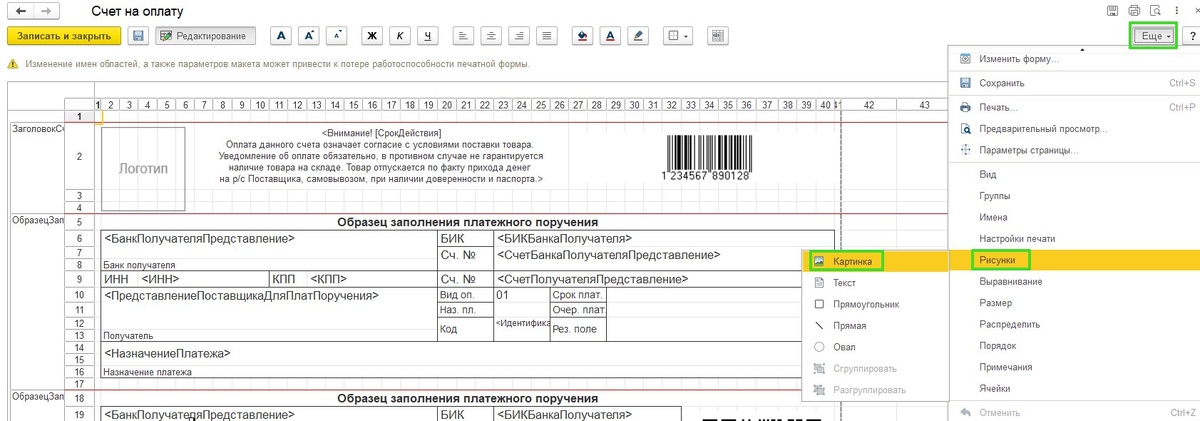1200x421 pixels.
Task: Align text center
Action: click(490, 35)
